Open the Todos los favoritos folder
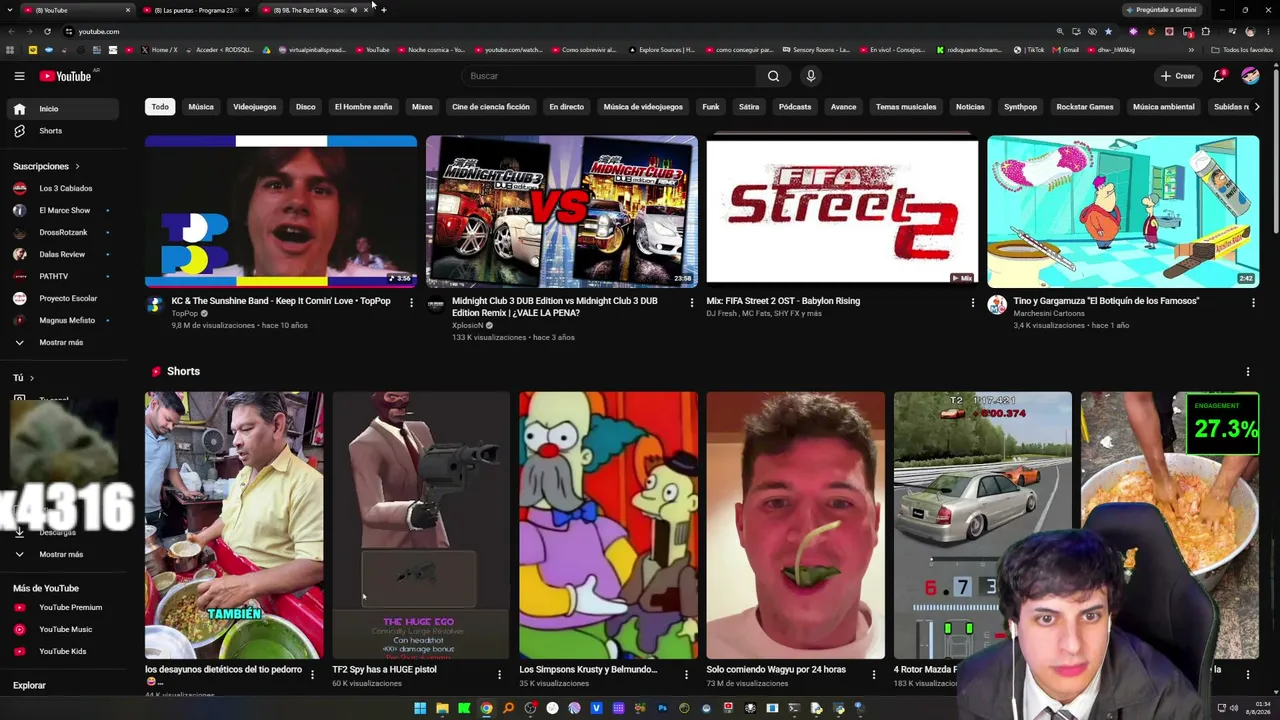The width and height of the screenshot is (1280, 720). click(1242, 49)
